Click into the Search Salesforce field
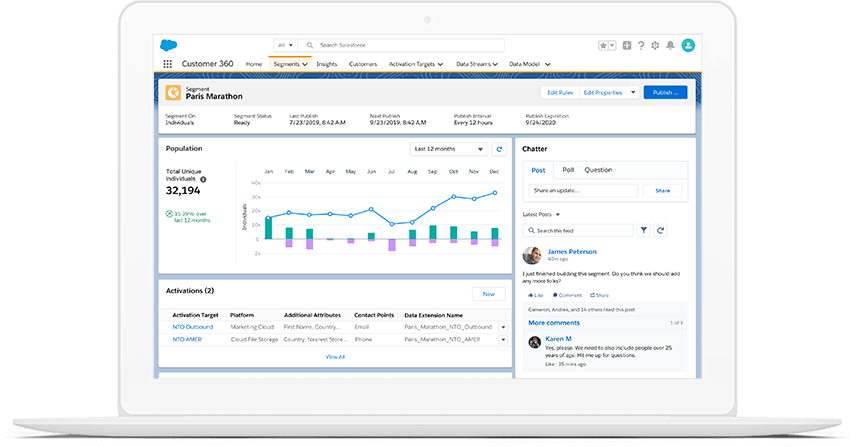The height and width of the screenshot is (447, 857). (402, 45)
